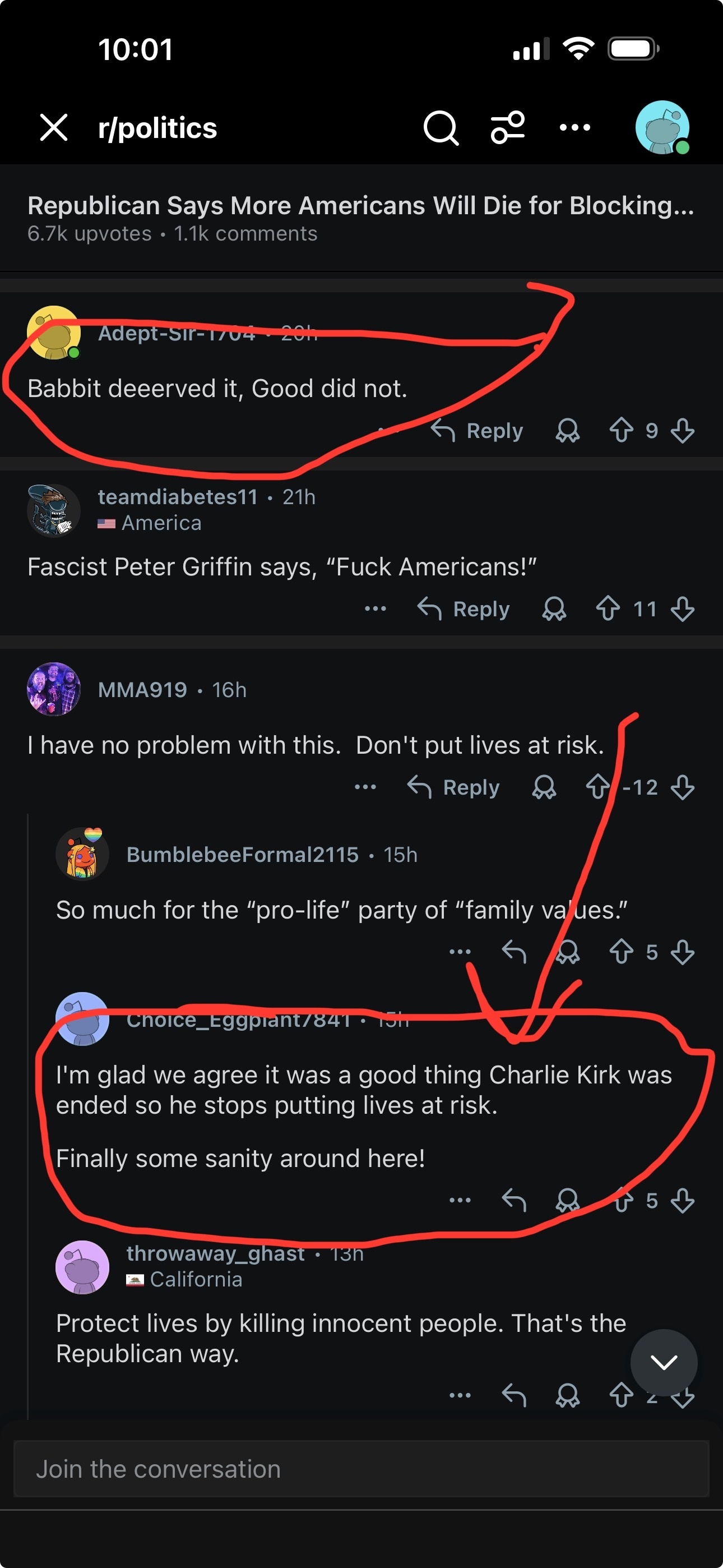Downvote teamdiabetes11's comment
Screen dimensions: 723x1568
[682, 608]
